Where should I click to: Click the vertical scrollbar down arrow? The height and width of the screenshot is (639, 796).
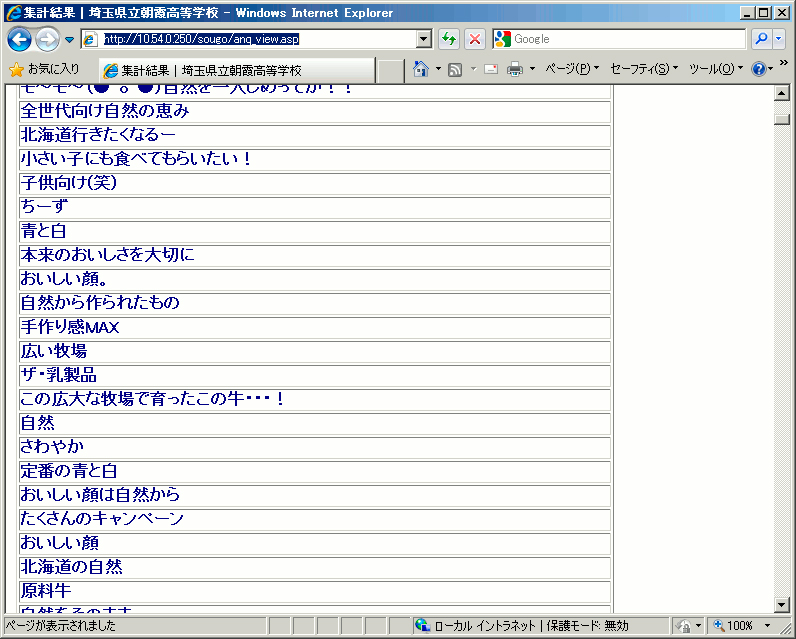tap(782, 604)
